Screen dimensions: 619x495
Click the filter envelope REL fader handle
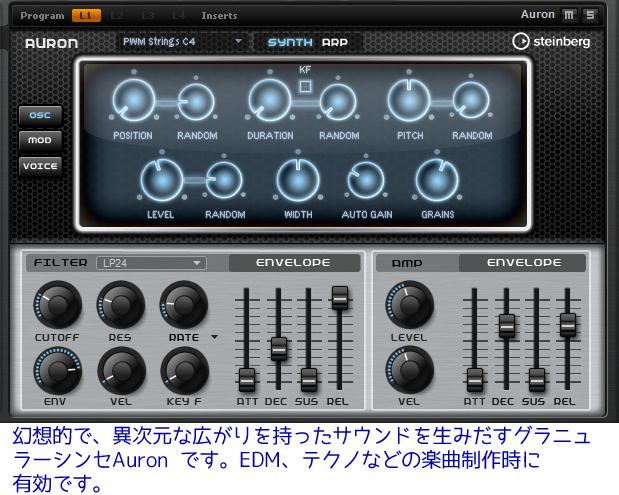(340, 298)
